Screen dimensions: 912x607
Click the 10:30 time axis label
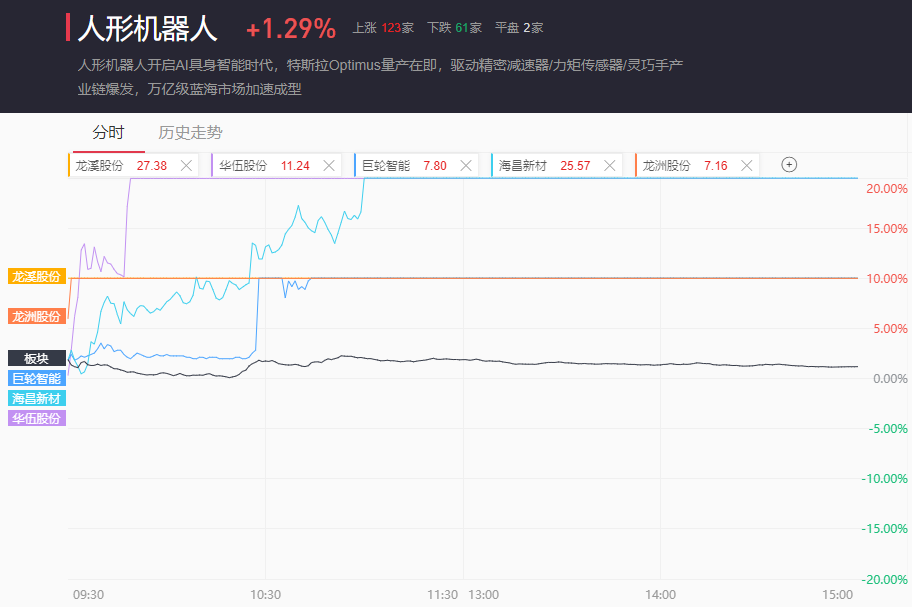[x=265, y=594]
